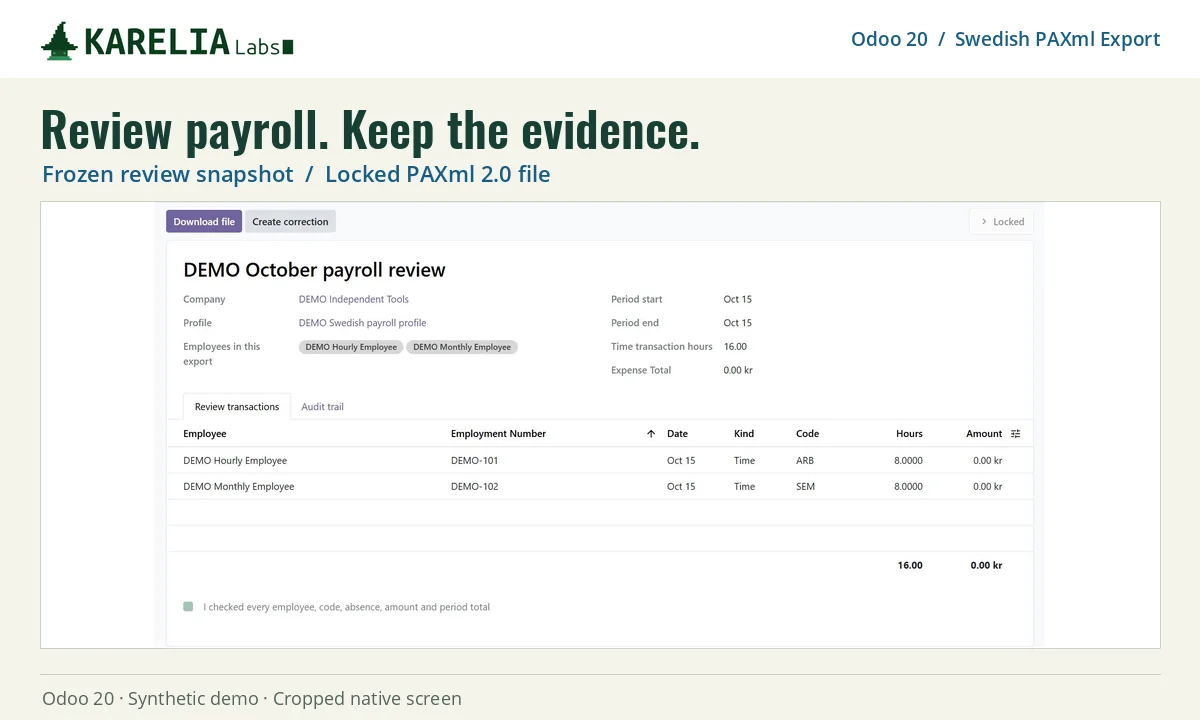Click the Period start value Oct 15
1200x720 pixels.
click(x=738, y=299)
